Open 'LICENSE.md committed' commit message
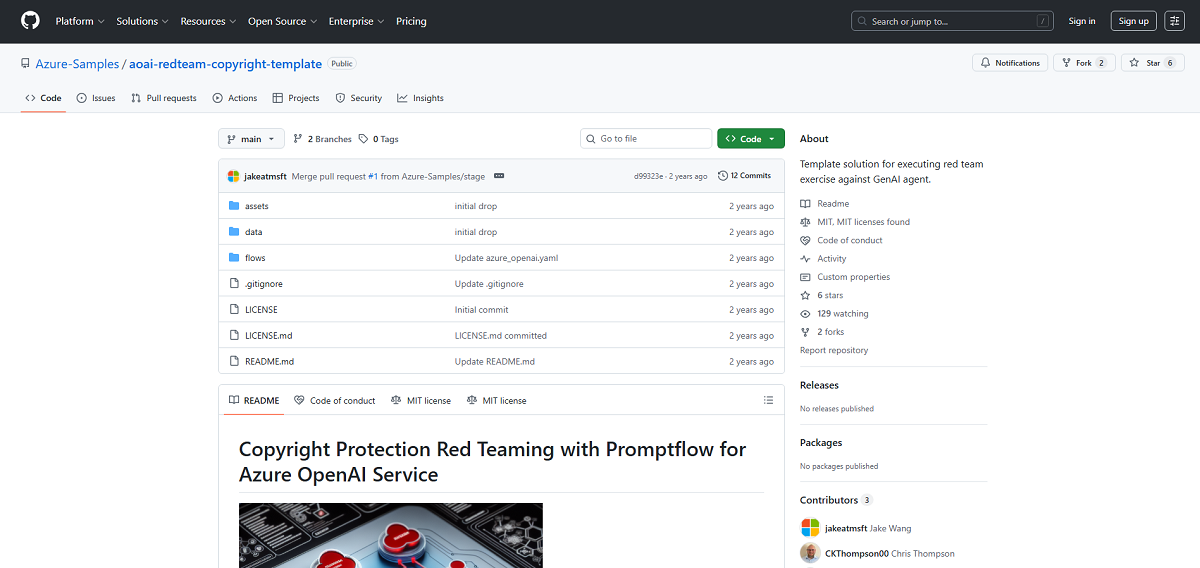This screenshot has height=568, width=1200. point(501,336)
